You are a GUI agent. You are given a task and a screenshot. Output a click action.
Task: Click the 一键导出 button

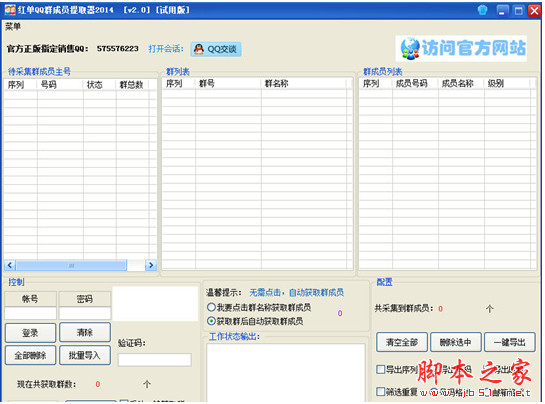coord(510,342)
